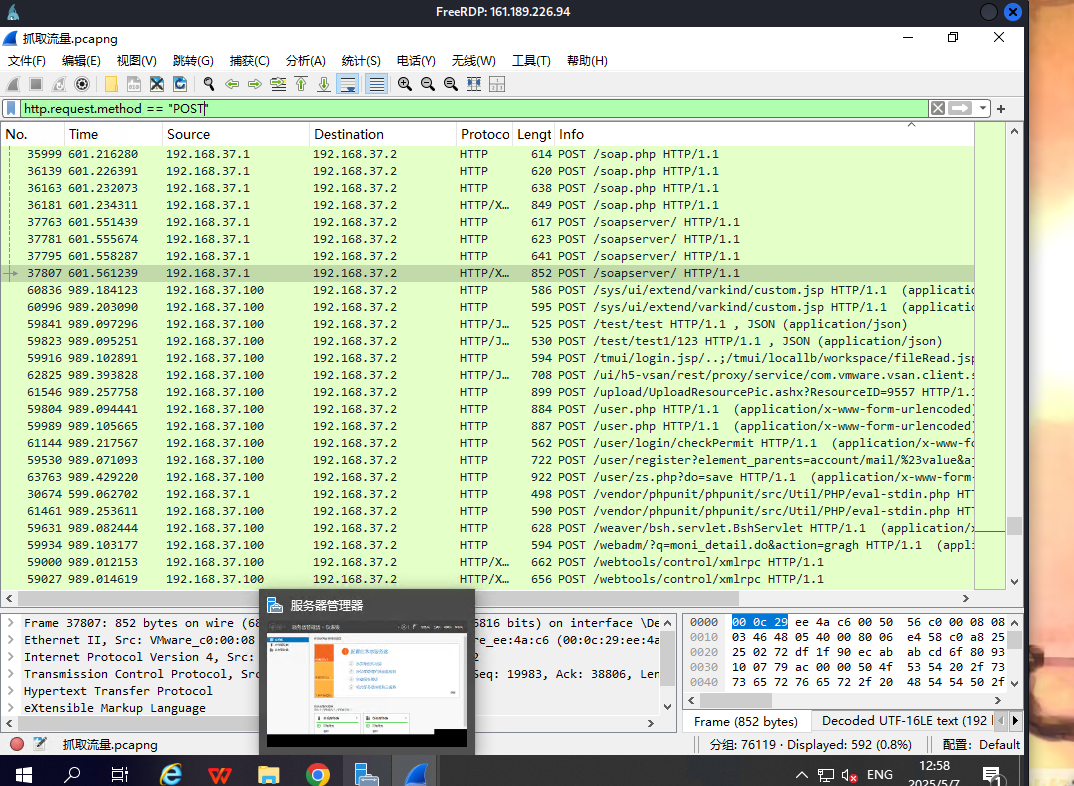Sort packets by the Info column header
This screenshot has height=786, width=1074.
click(764, 134)
